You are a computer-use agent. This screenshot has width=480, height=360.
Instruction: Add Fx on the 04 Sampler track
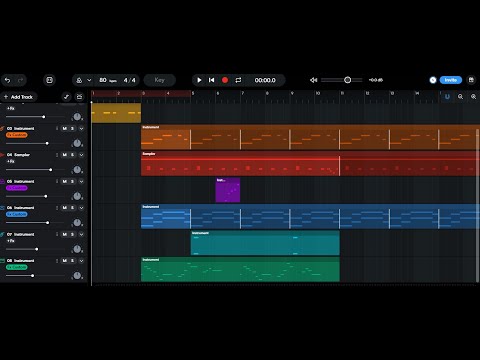pyautogui.click(x=11, y=161)
